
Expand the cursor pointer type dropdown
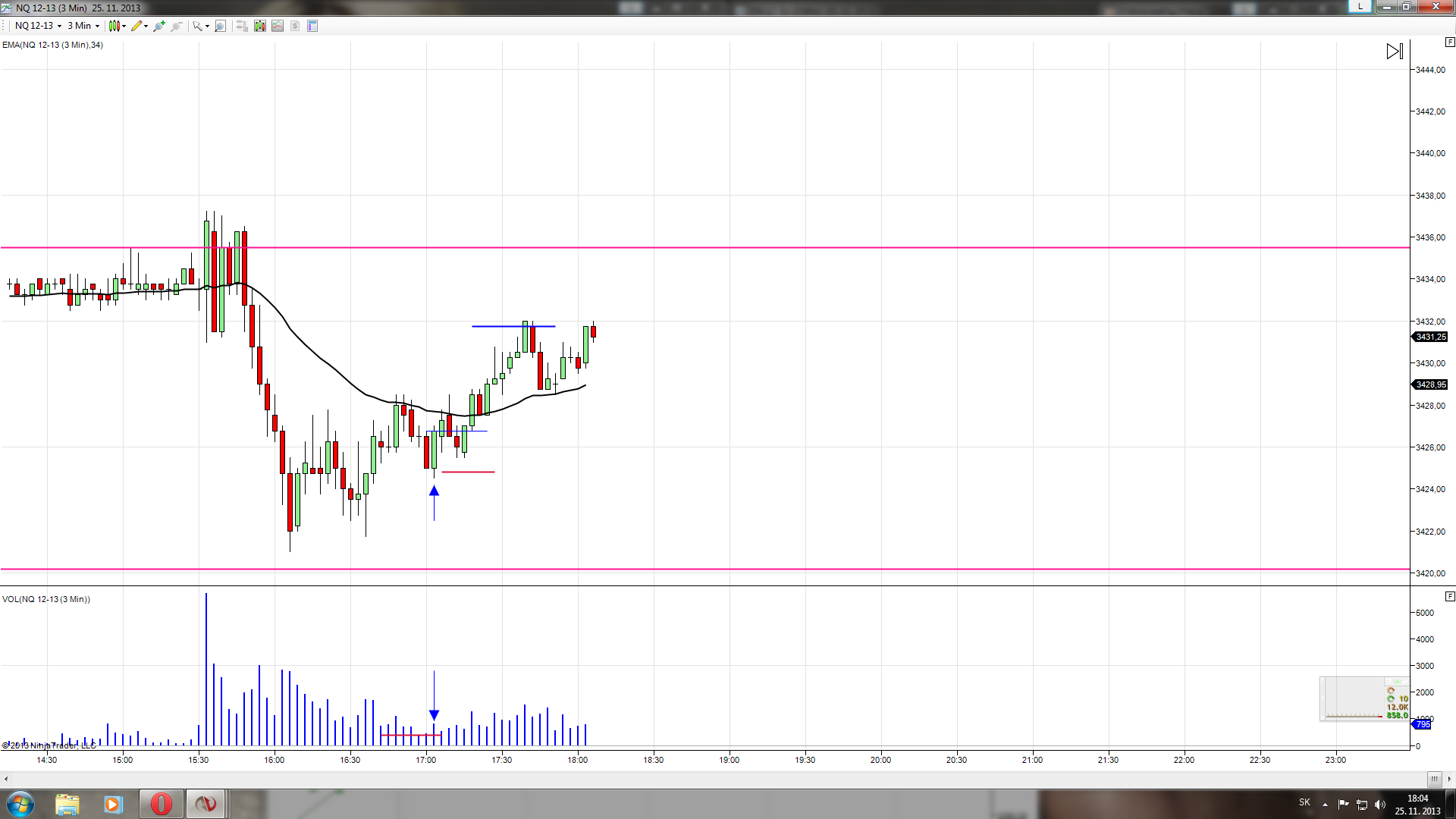(x=201, y=26)
